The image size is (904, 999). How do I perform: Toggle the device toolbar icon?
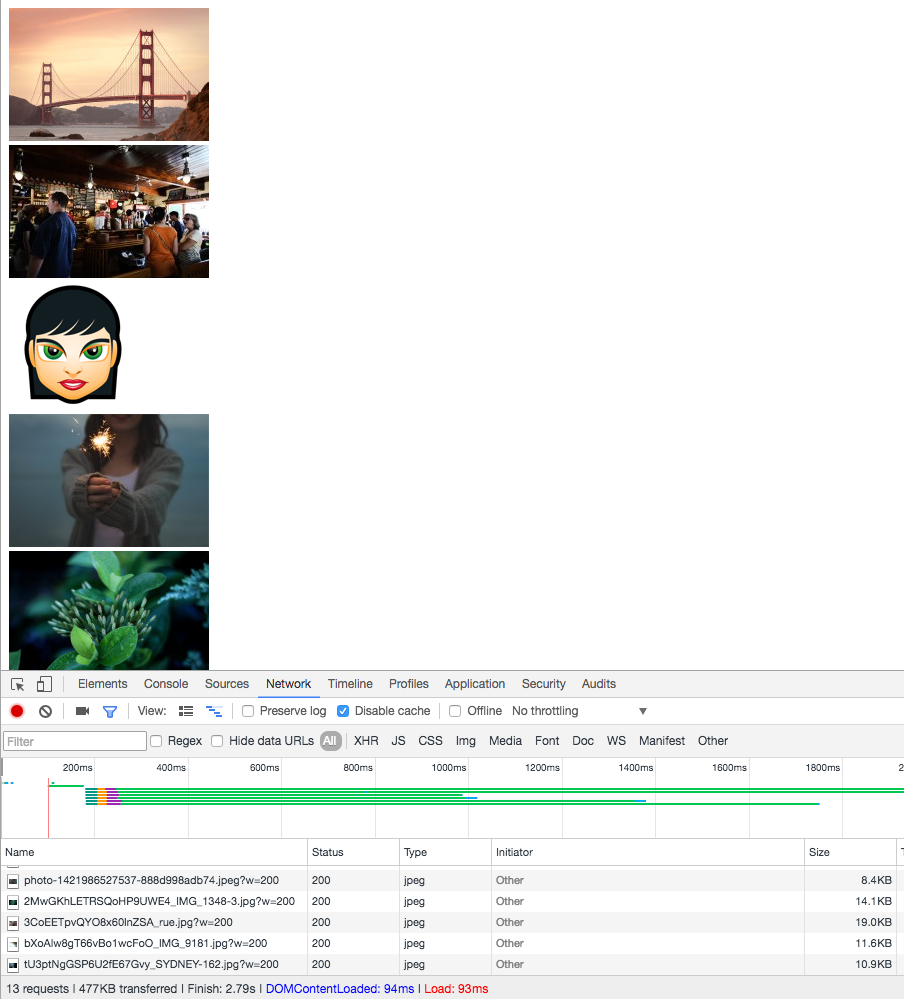(x=44, y=684)
